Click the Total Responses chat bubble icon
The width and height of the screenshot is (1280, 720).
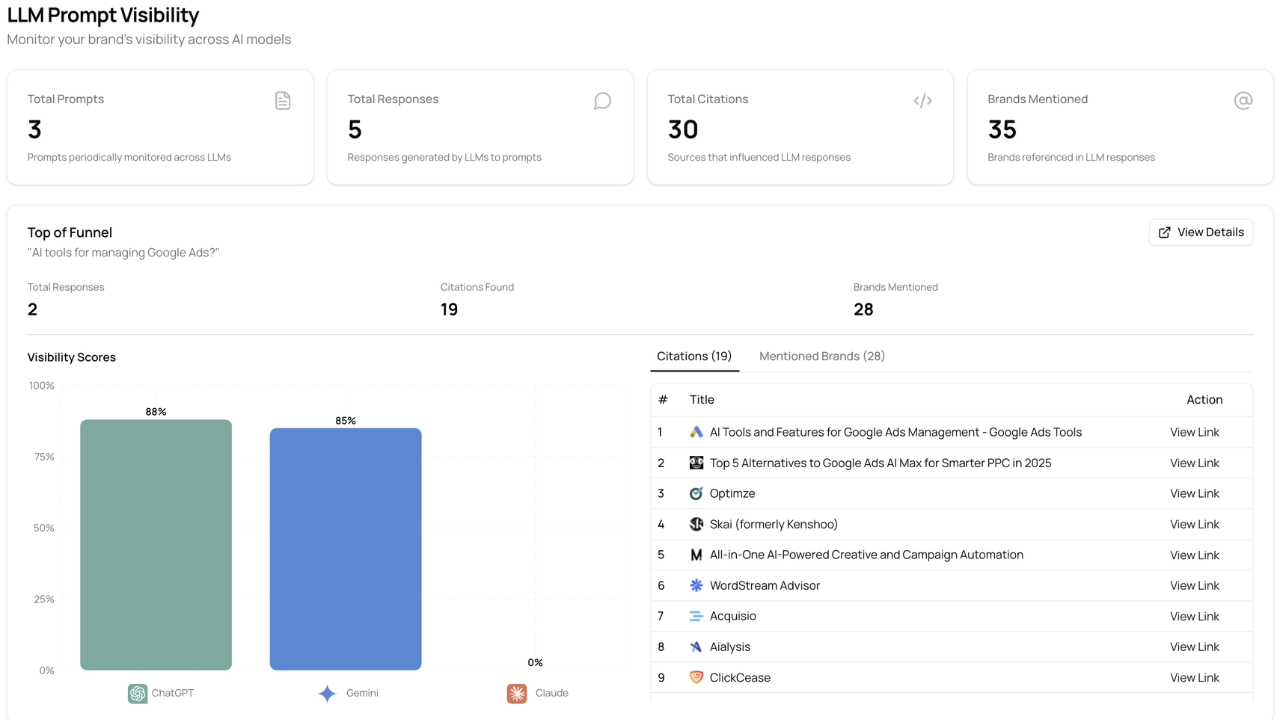point(602,100)
